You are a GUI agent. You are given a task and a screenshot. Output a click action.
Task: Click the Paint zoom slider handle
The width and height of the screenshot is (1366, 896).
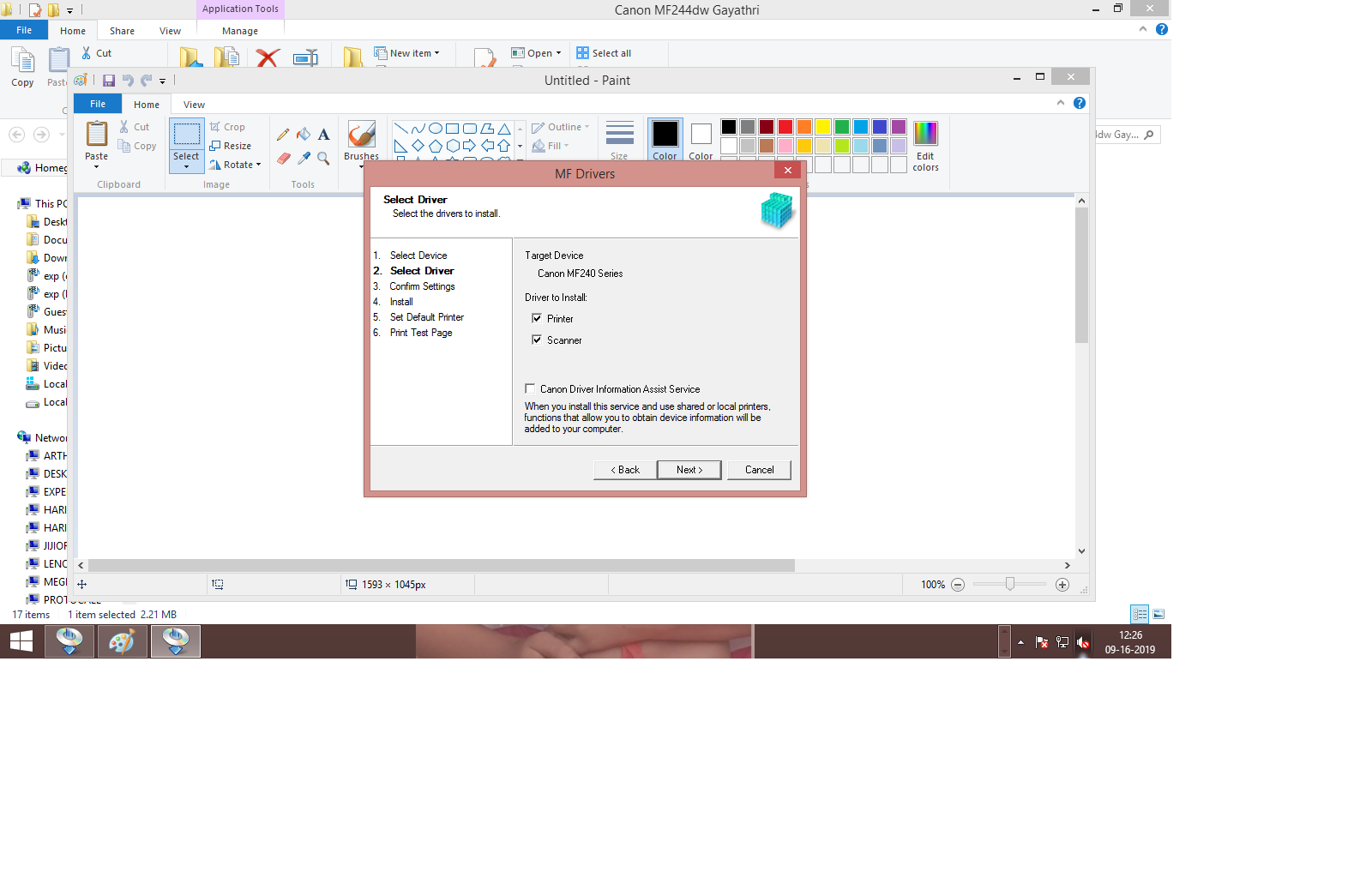click(x=1010, y=584)
